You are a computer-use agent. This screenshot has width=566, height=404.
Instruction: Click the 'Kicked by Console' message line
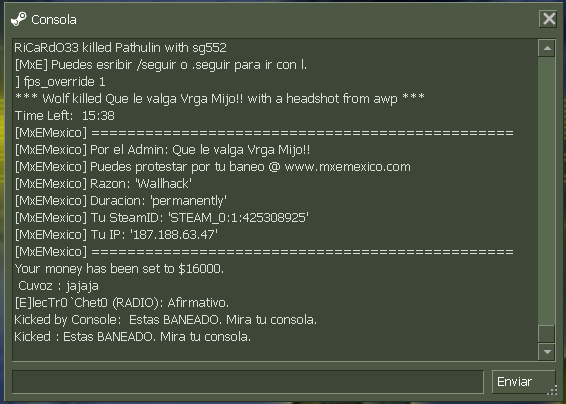click(x=165, y=320)
